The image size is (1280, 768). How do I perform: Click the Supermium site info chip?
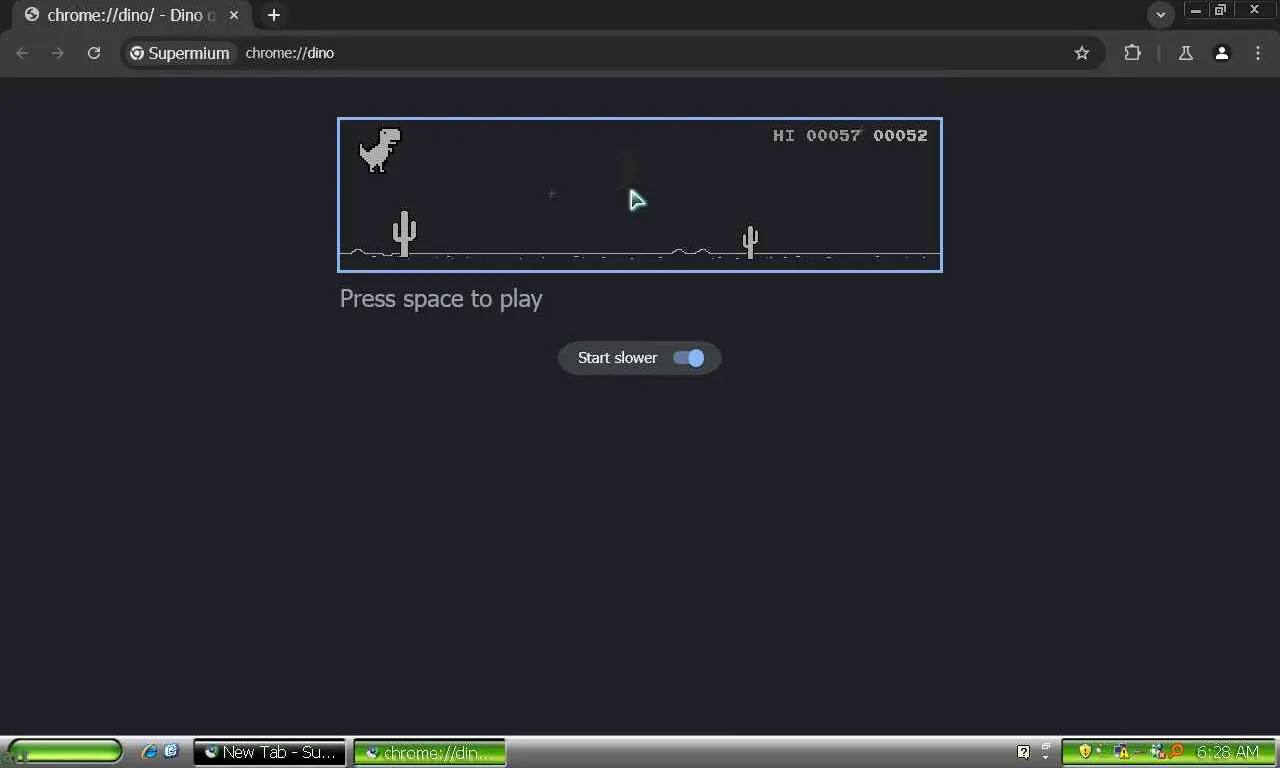[180, 53]
